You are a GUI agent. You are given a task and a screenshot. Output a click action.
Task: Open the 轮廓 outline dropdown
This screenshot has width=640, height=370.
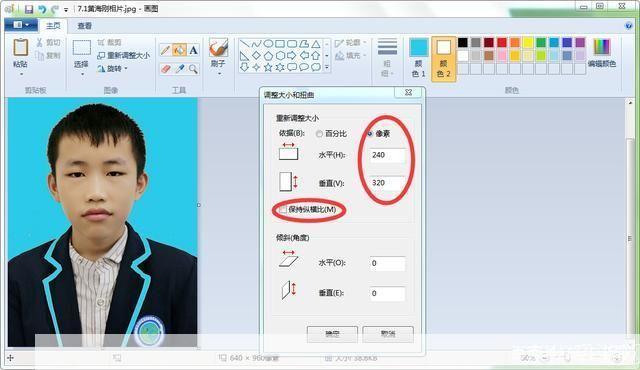tap(351, 42)
